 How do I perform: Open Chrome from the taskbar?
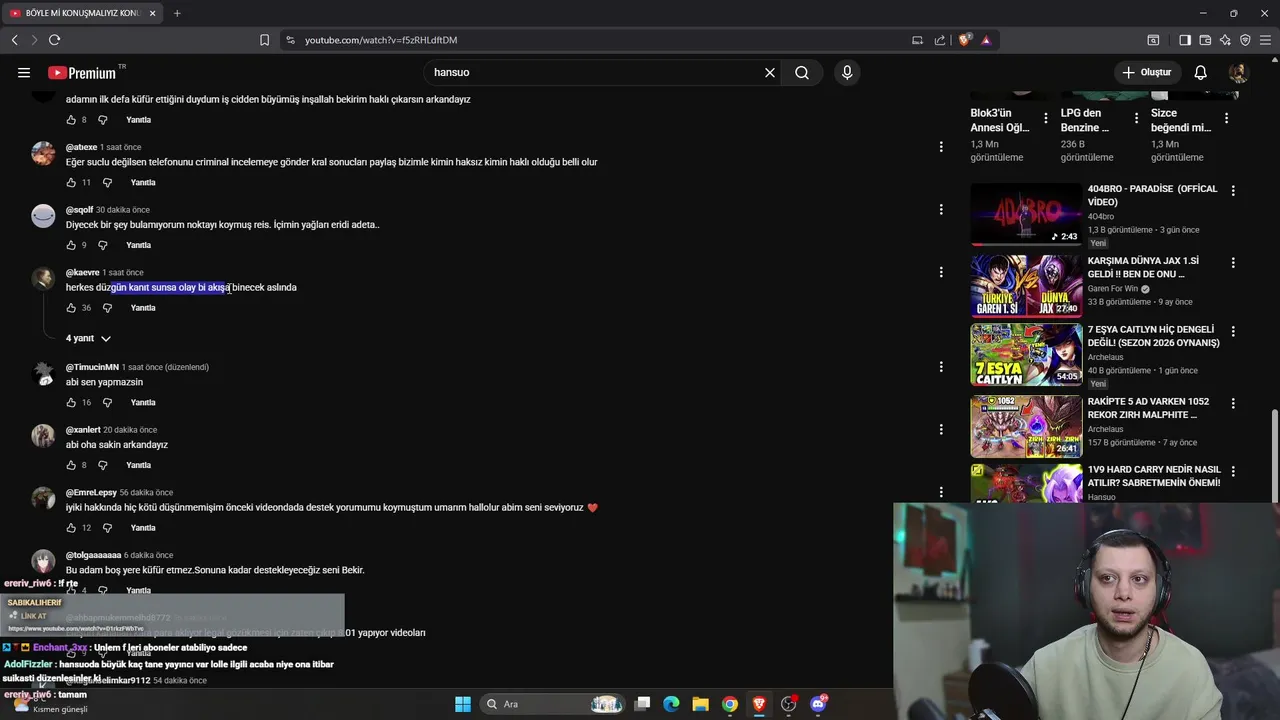(x=730, y=704)
